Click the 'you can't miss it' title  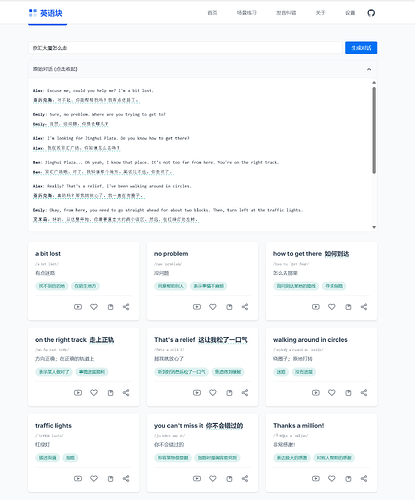(178, 426)
